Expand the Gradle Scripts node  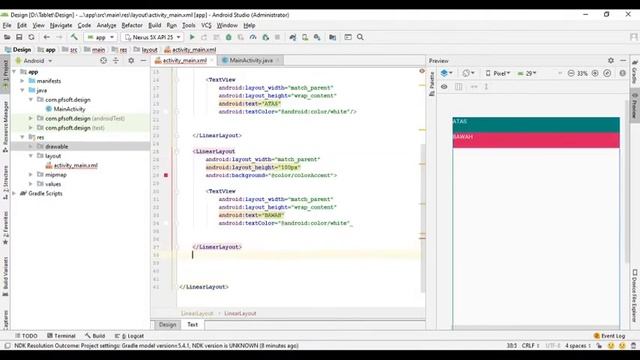[15, 193]
